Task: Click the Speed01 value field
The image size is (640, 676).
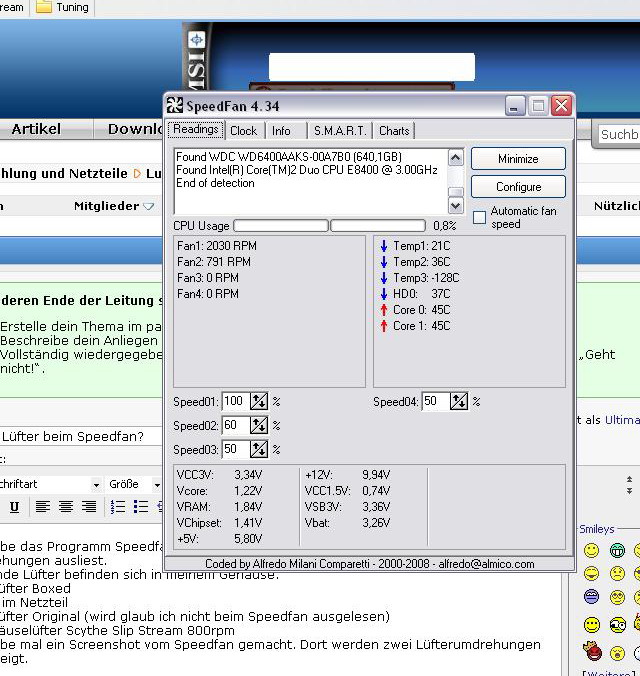Action: 236,401
